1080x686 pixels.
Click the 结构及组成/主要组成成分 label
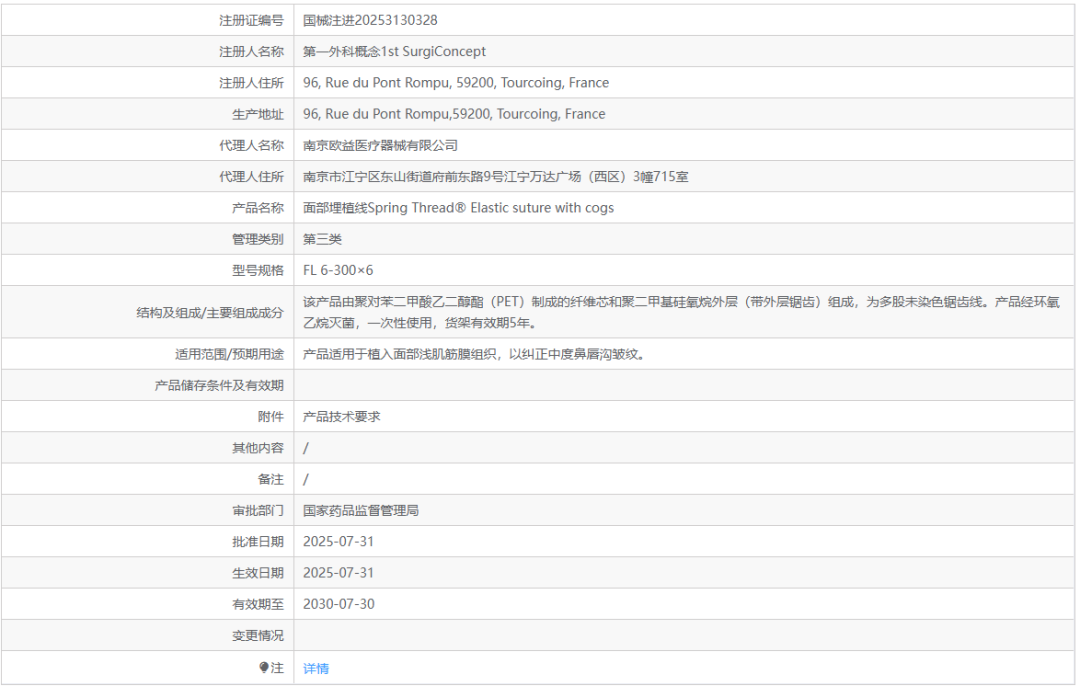[x=210, y=313]
